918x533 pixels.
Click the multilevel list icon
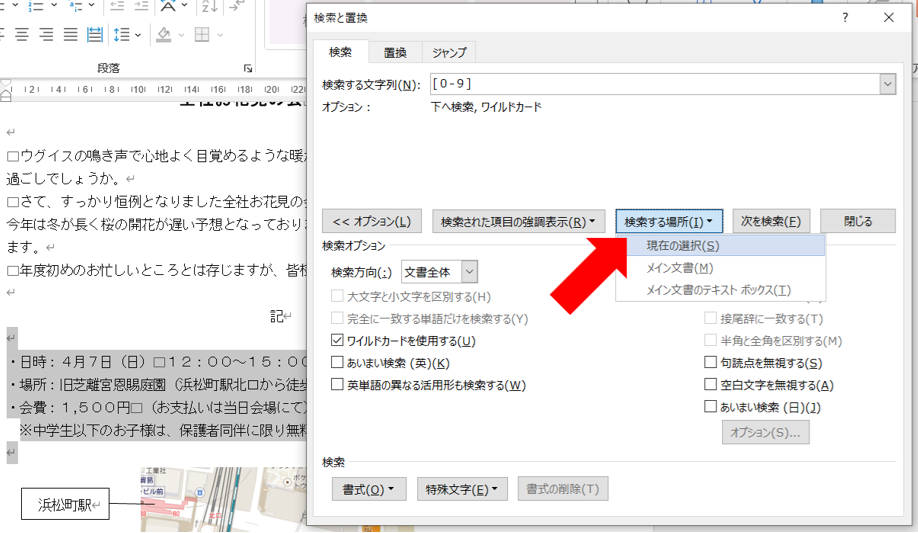(76, 6)
